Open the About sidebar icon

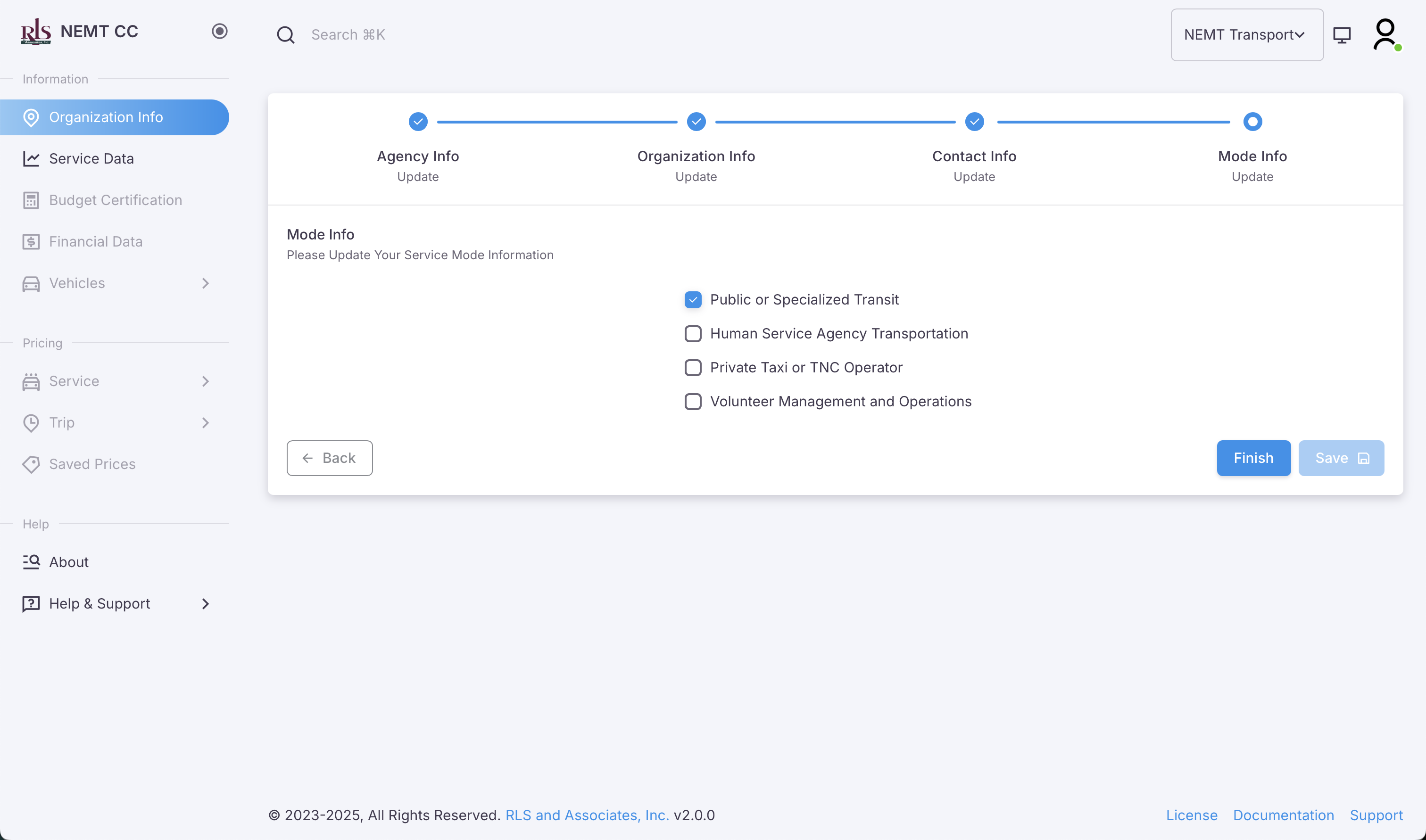point(31,561)
